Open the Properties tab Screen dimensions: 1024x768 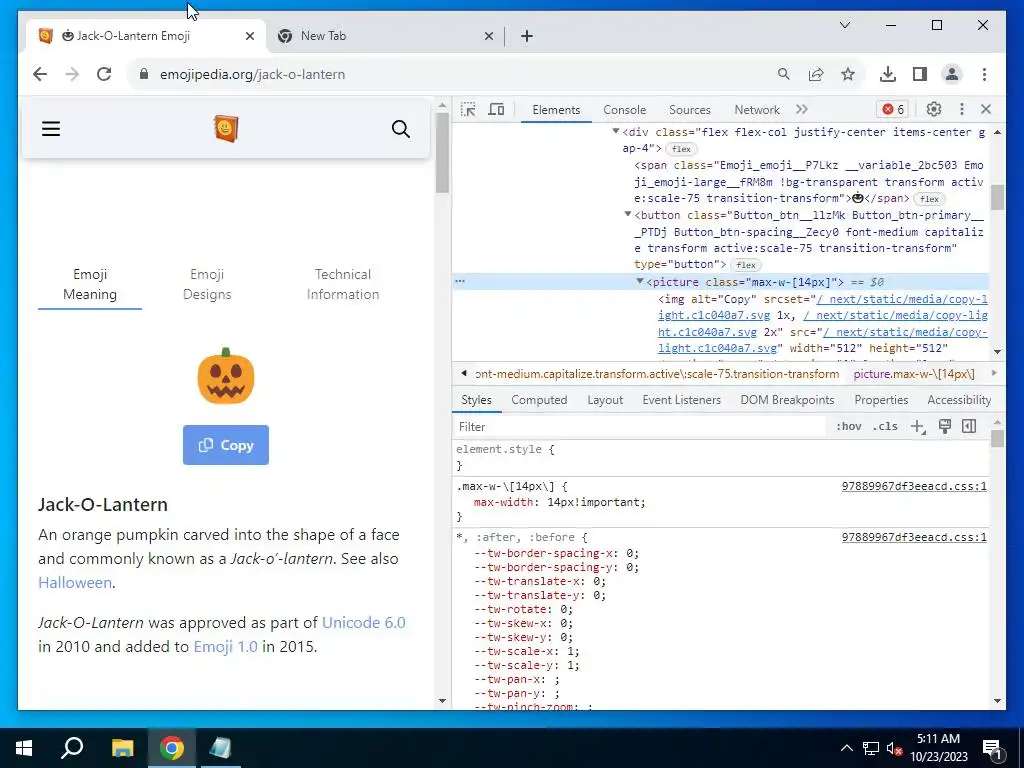point(881,400)
